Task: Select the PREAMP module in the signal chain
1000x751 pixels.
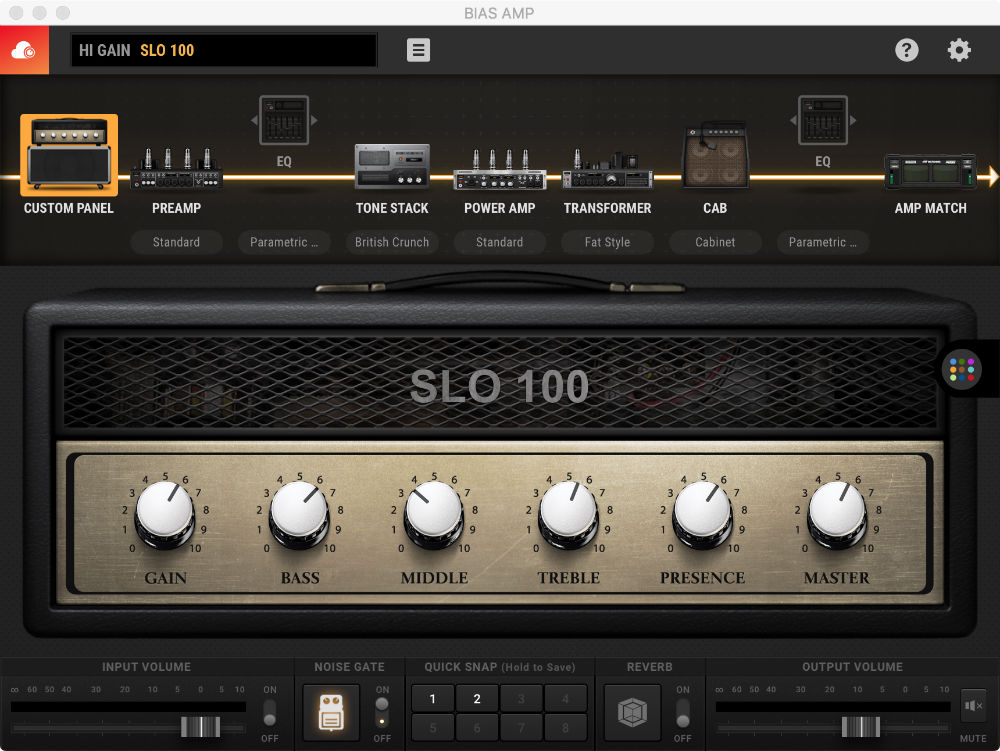Action: (176, 170)
